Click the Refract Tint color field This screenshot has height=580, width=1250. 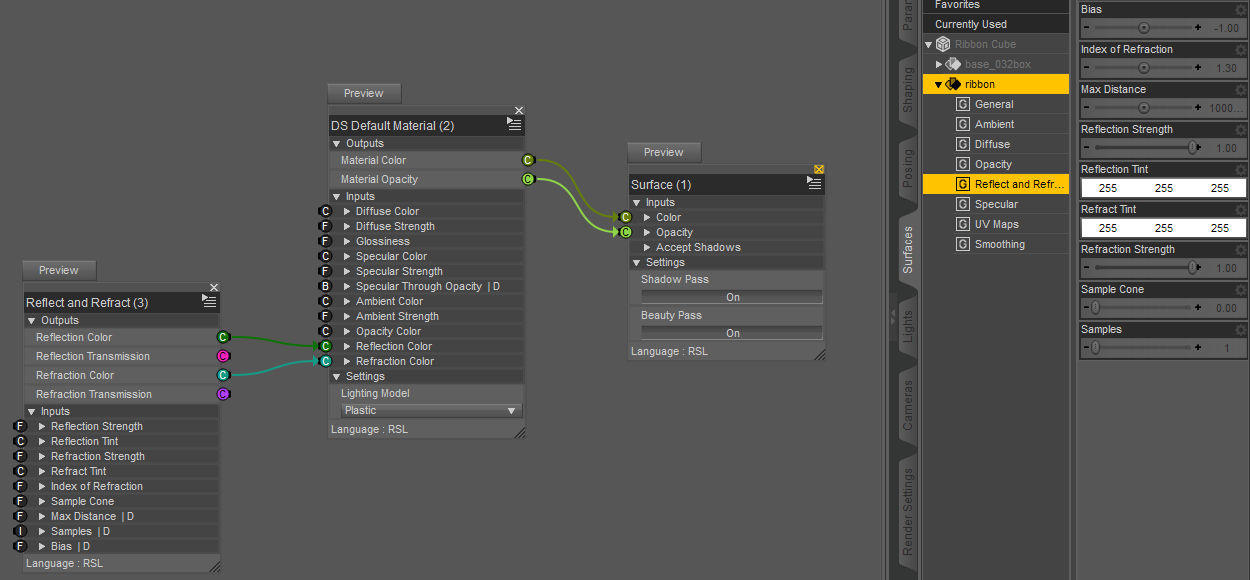(1164, 228)
